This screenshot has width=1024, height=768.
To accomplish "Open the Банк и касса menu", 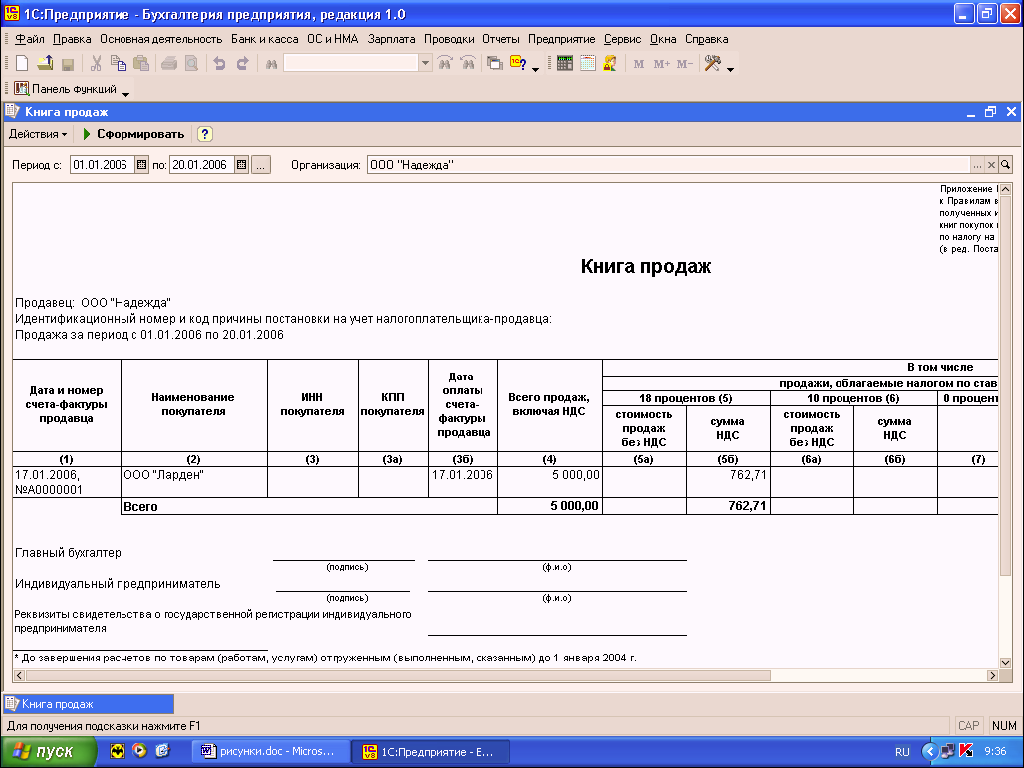I will pos(265,39).
